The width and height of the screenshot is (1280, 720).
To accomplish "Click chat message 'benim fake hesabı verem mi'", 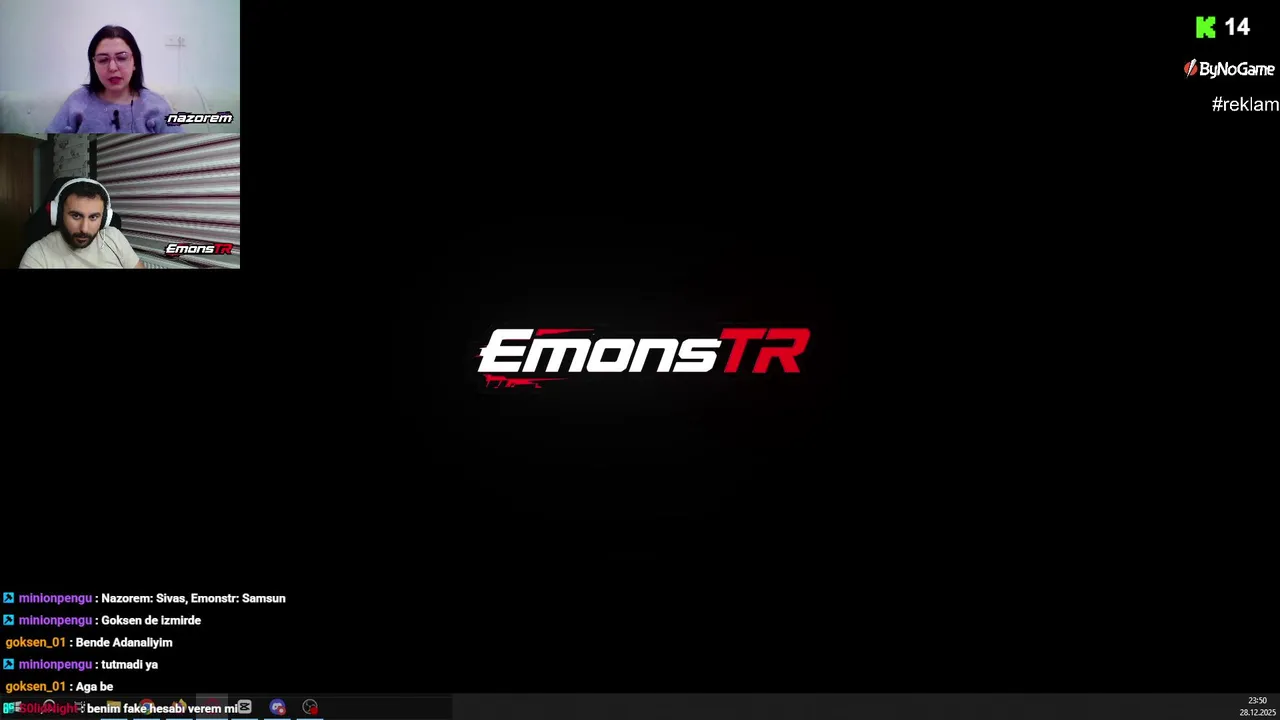I will click(x=162, y=708).
